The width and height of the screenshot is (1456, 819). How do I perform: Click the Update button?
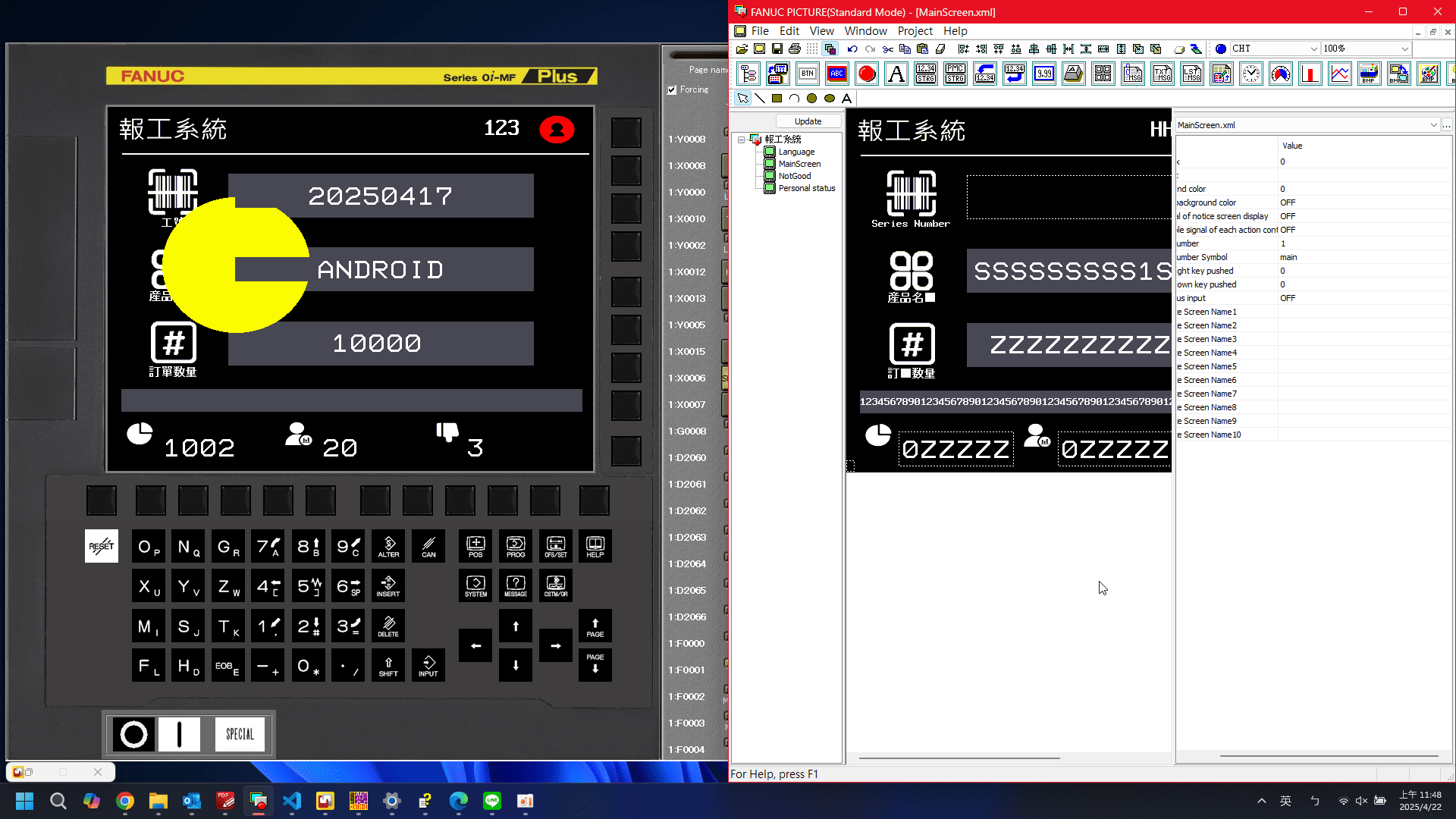coord(808,121)
